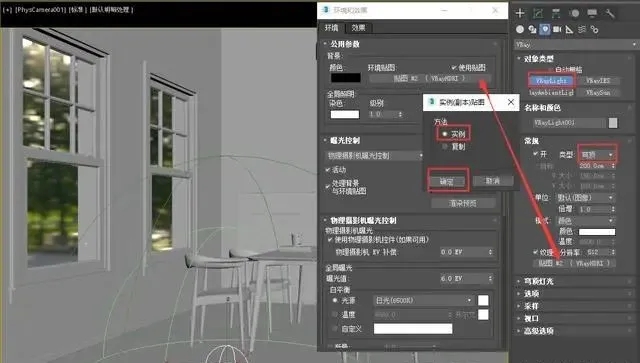Open the Modify panel icon
Screen dimensions: 640x363
[x=538, y=13]
